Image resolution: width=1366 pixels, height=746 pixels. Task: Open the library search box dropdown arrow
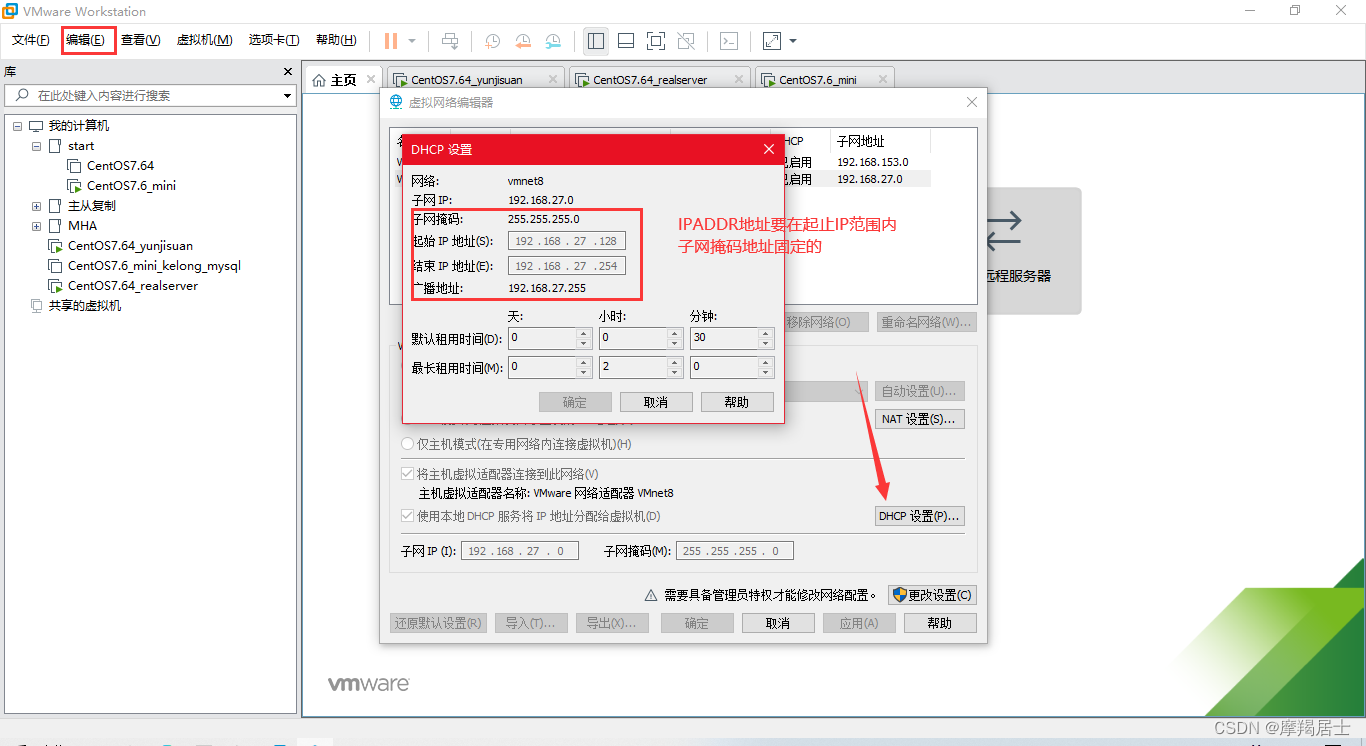pos(288,95)
